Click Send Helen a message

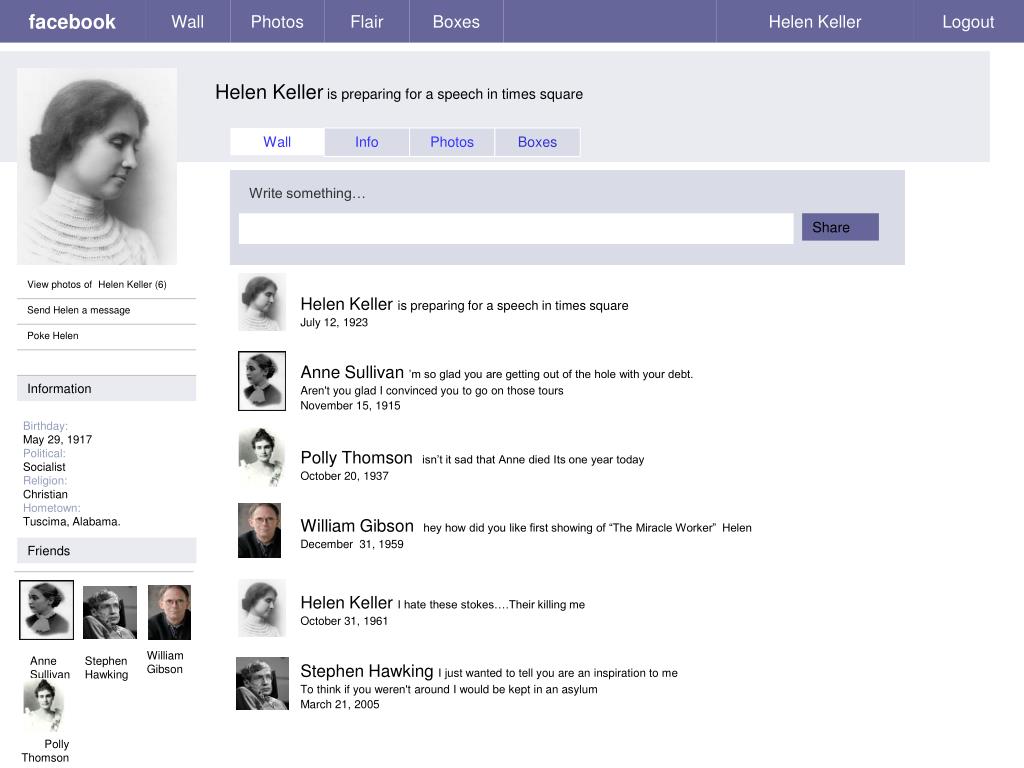[x=78, y=310]
